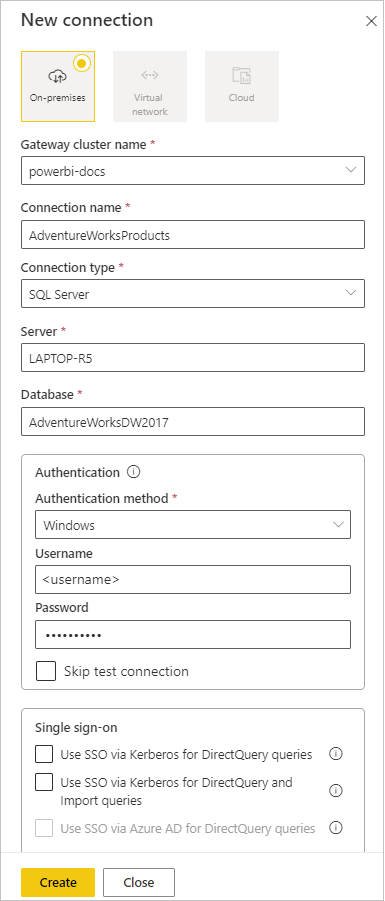Select the Virtual network tile

tap(149, 87)
